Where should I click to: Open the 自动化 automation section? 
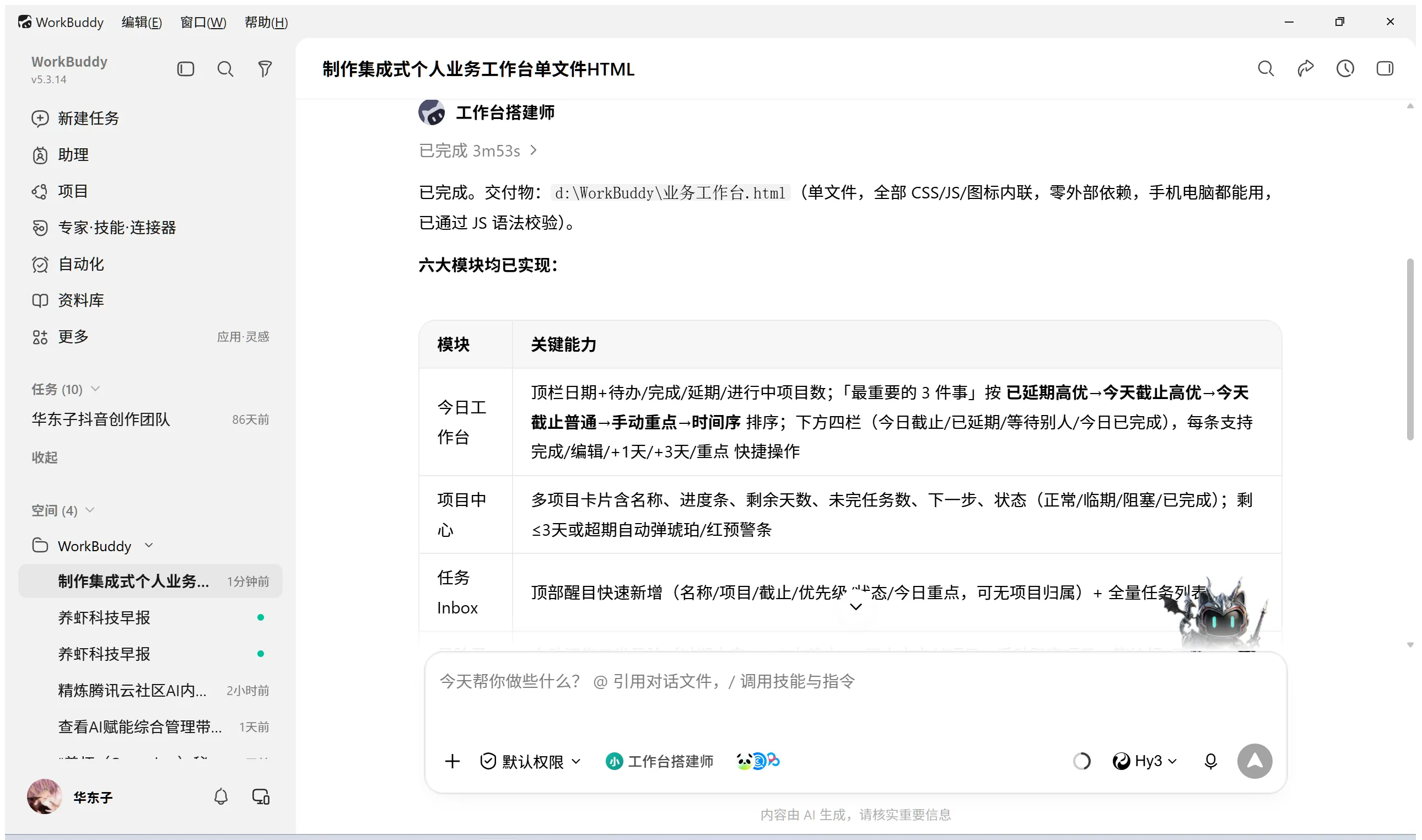[x=150, y=264]
